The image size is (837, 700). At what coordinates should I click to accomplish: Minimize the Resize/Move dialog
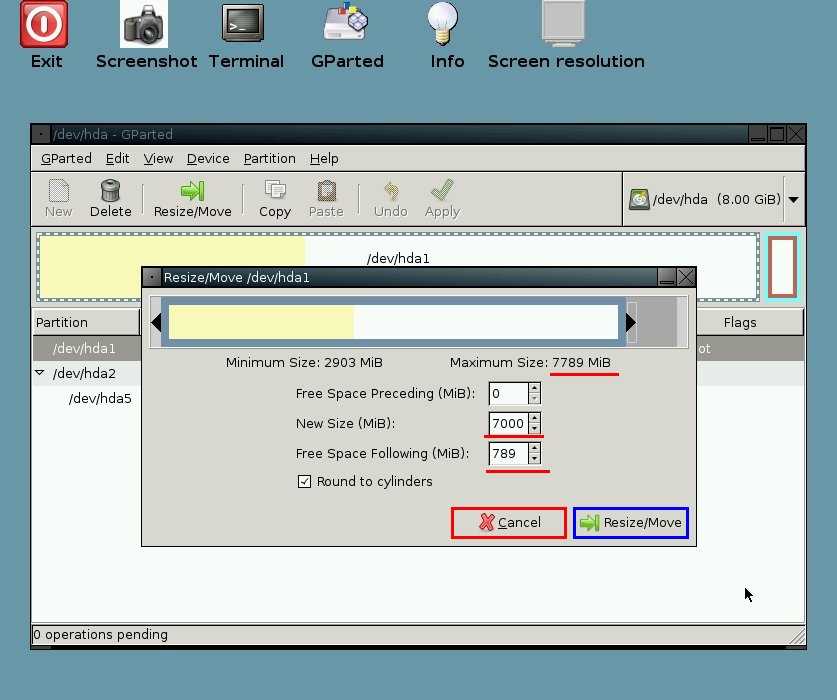667,277
